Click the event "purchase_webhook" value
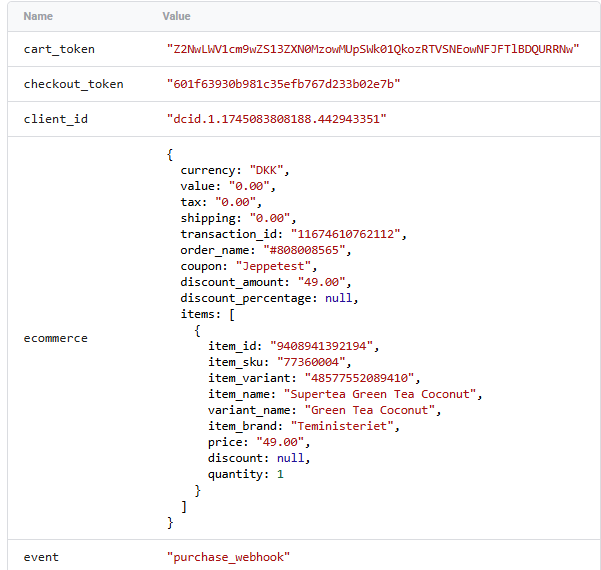This screenshot has width=601, height=570. tap(228, 557)
